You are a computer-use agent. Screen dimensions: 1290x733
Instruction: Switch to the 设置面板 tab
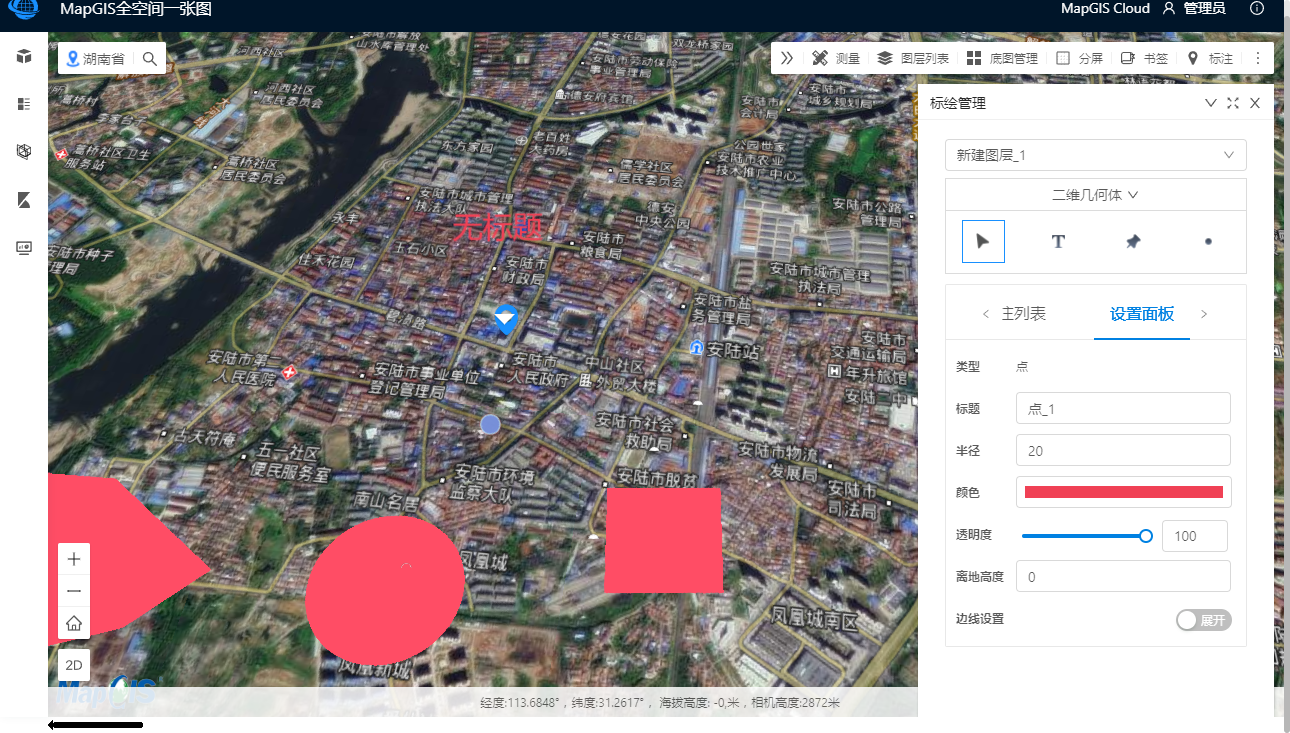[x=1142, y=314]
